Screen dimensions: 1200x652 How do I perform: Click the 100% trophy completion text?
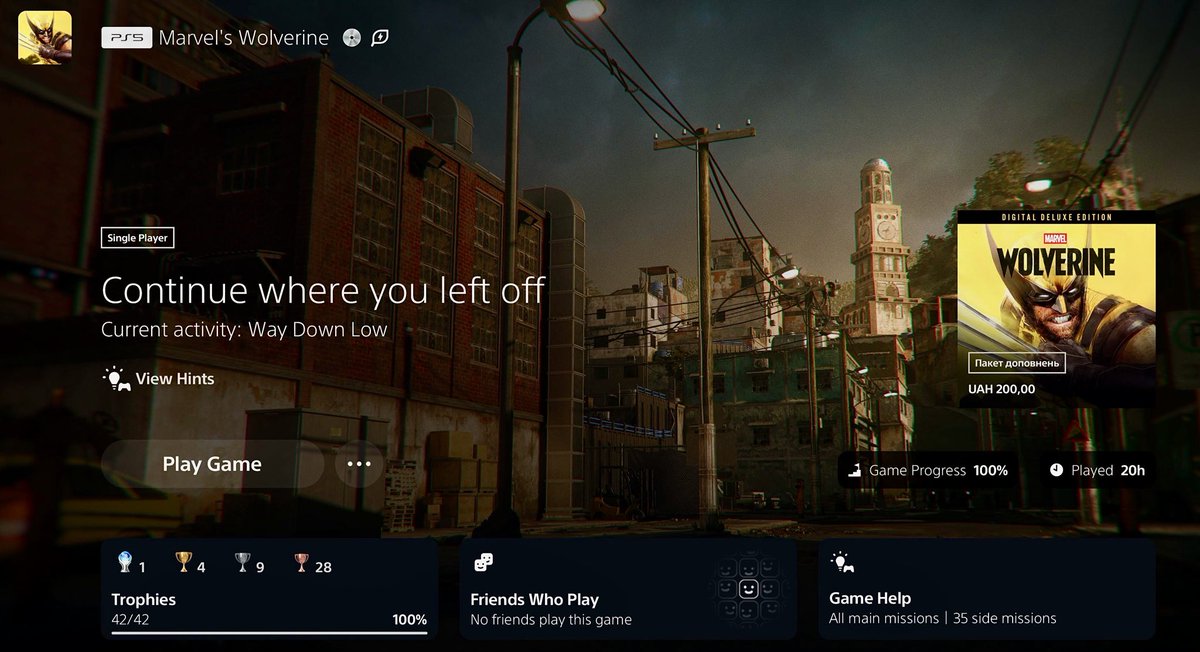coord(410,619)
